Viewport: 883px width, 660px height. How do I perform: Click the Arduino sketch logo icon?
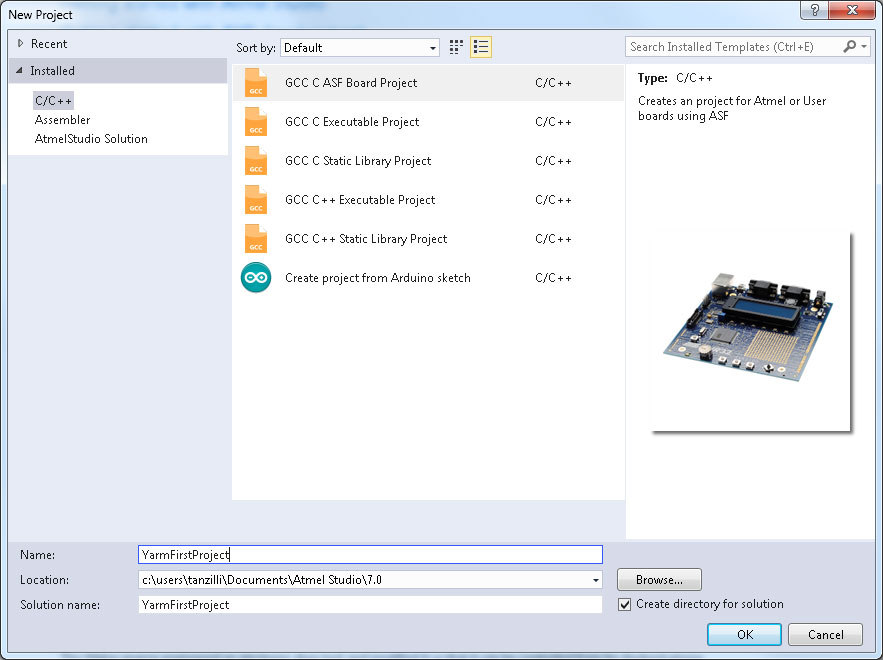(x=256, y=278)
